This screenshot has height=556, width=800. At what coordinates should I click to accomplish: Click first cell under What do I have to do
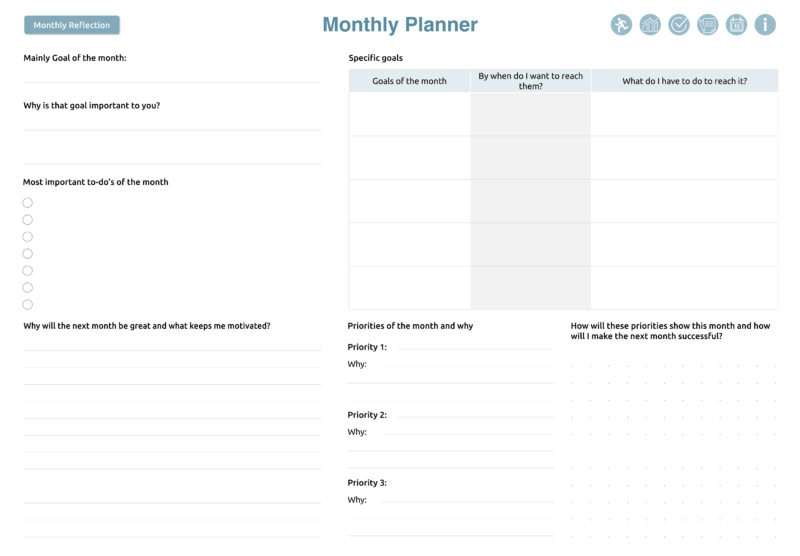click(x=684, y=114)
